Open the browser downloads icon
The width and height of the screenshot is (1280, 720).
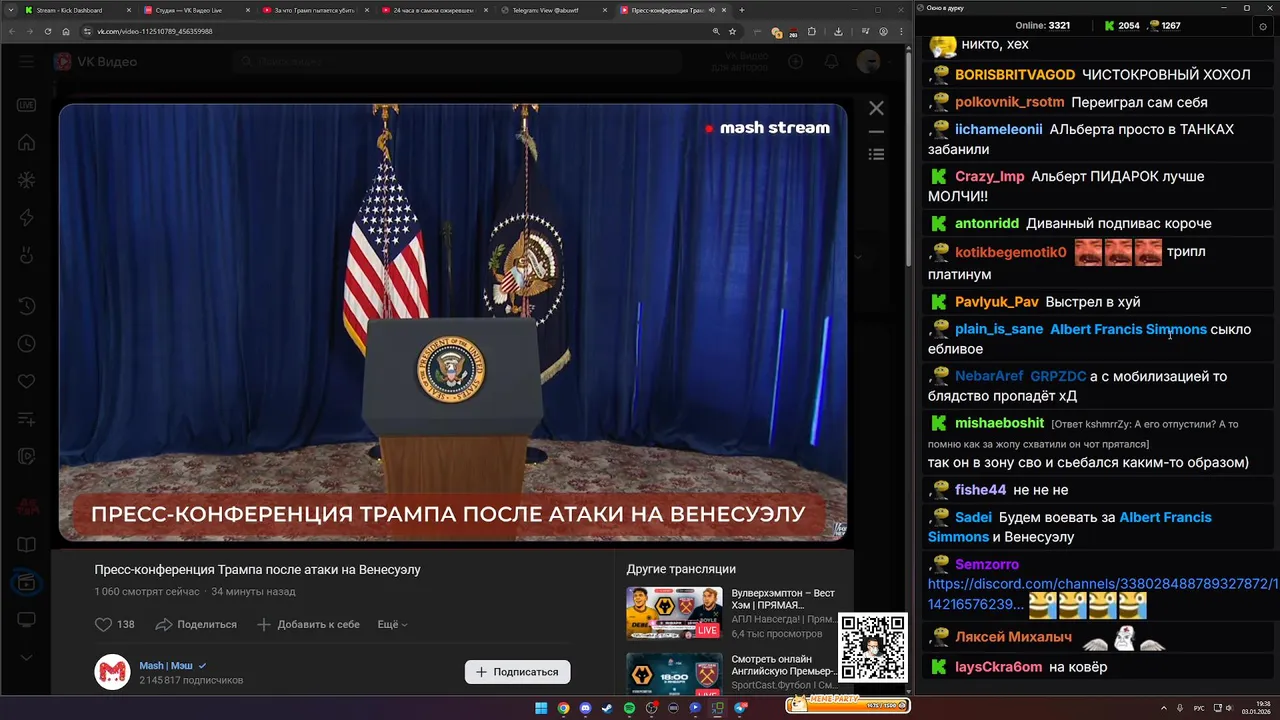(838, 31)
